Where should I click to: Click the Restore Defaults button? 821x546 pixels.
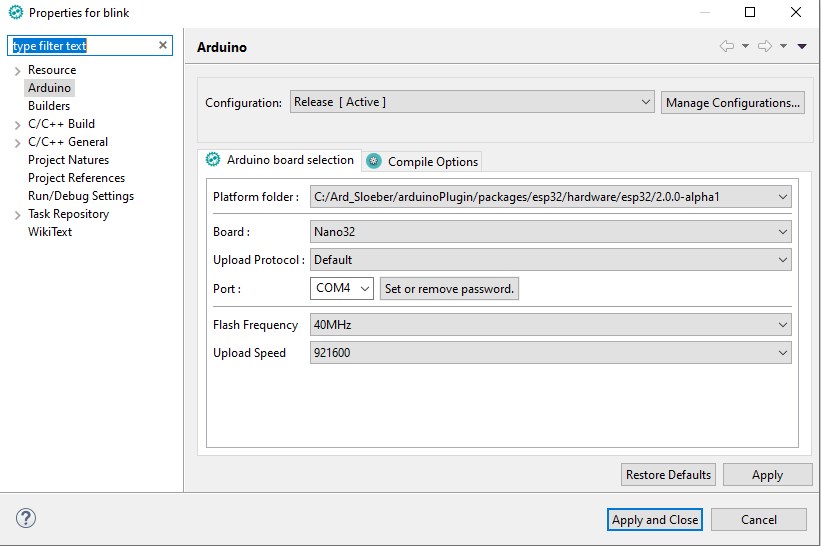click(x=668, y=475)
